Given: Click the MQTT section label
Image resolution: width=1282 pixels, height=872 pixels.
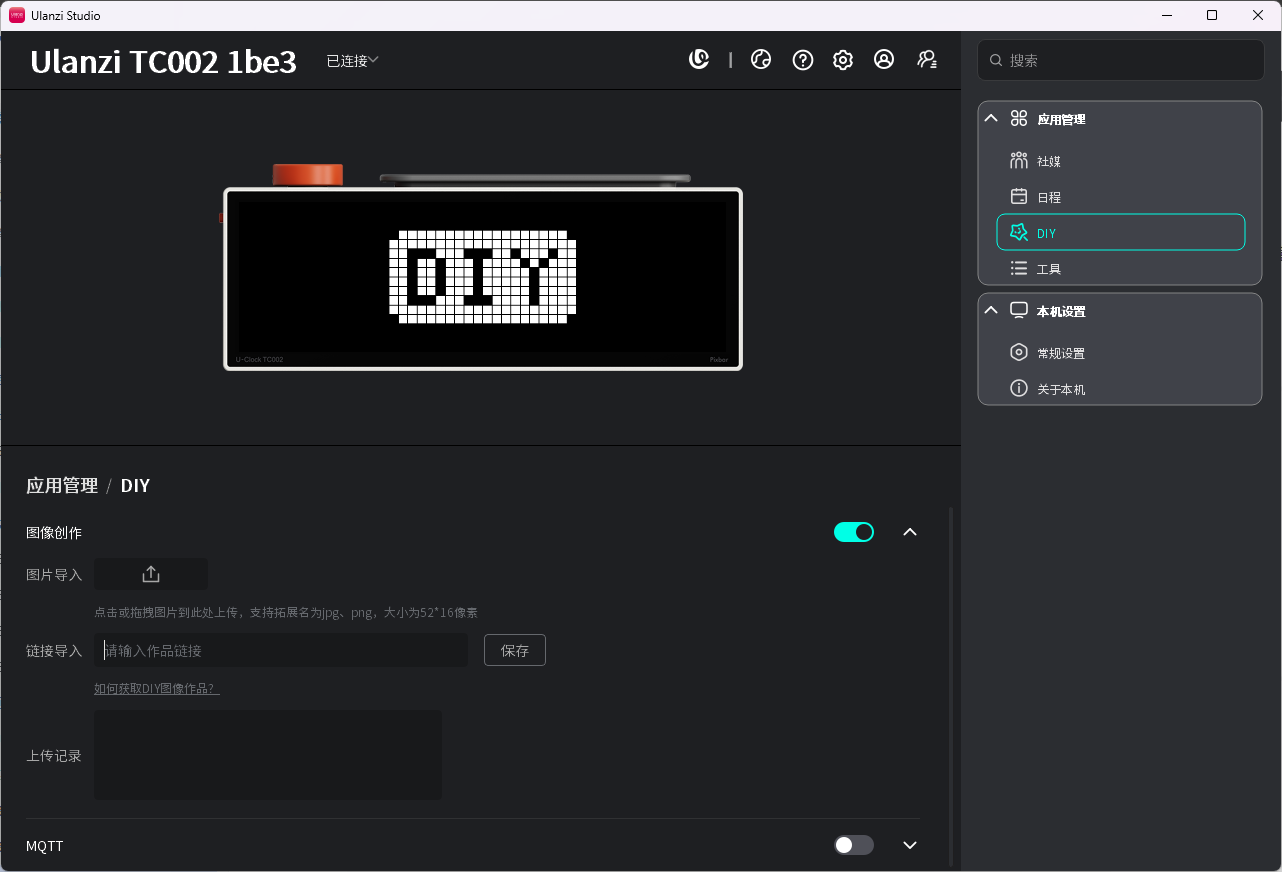Looking at the screenshot, I should point(45,846).
